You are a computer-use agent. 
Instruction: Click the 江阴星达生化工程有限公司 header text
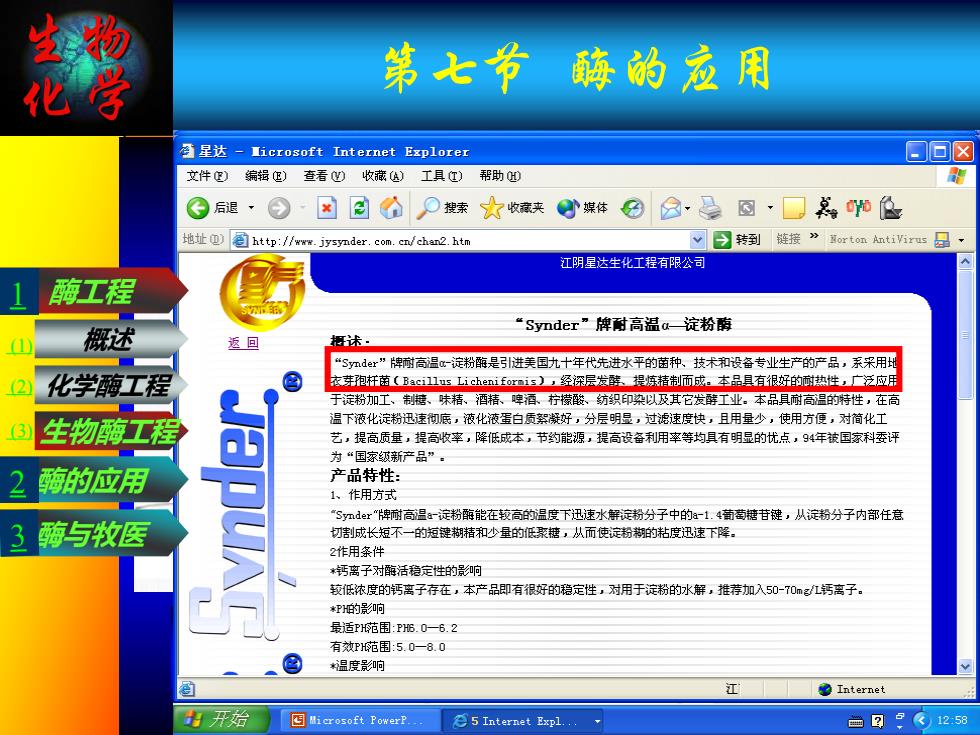coord(632,263)
